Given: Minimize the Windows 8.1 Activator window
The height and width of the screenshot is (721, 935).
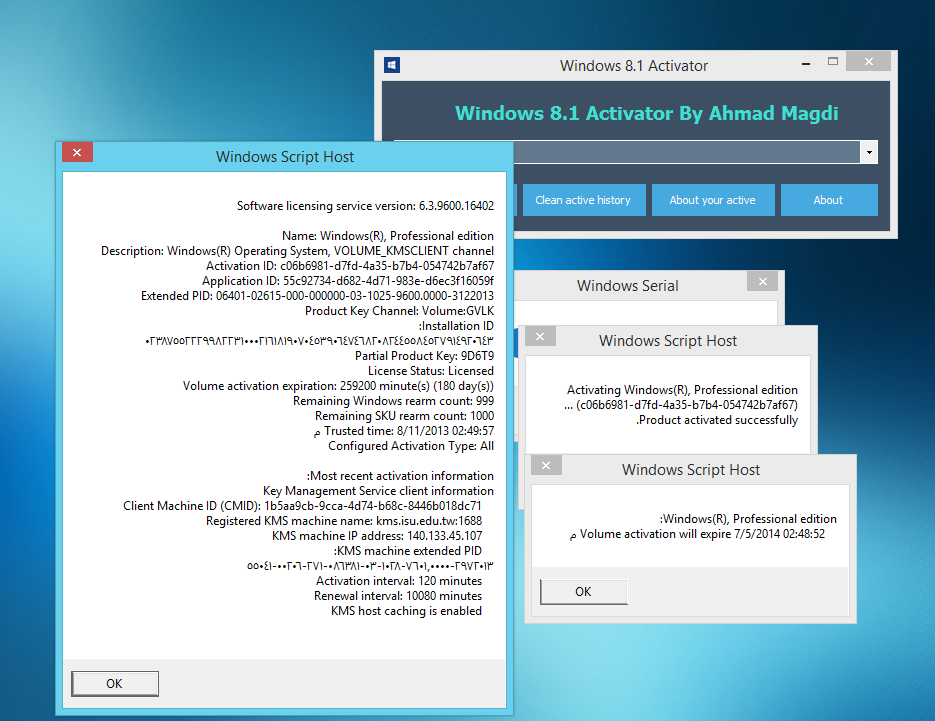Looking at the screenshot, I should pos(804,61).
